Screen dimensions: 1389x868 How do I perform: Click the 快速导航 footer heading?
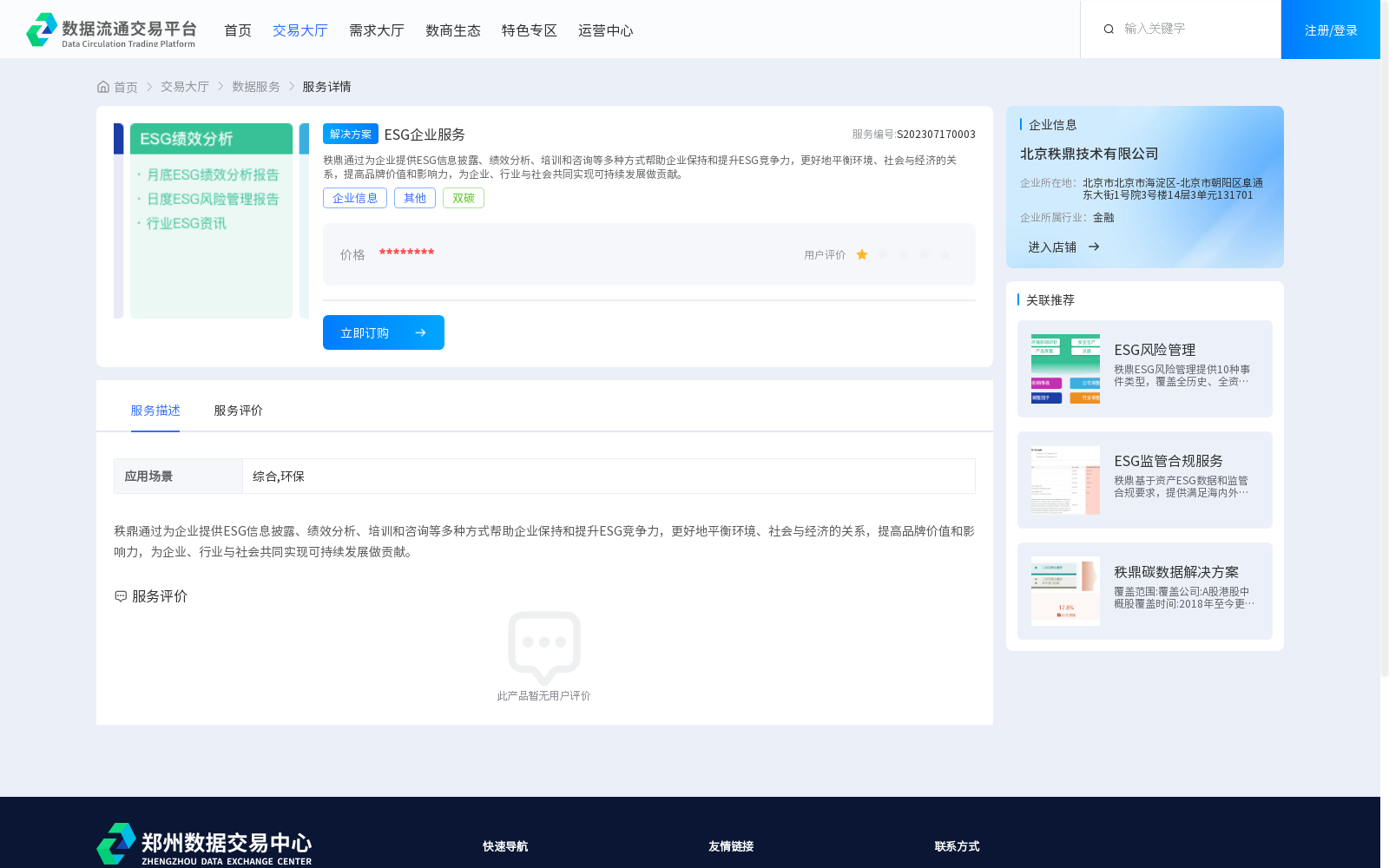point(505,846)
